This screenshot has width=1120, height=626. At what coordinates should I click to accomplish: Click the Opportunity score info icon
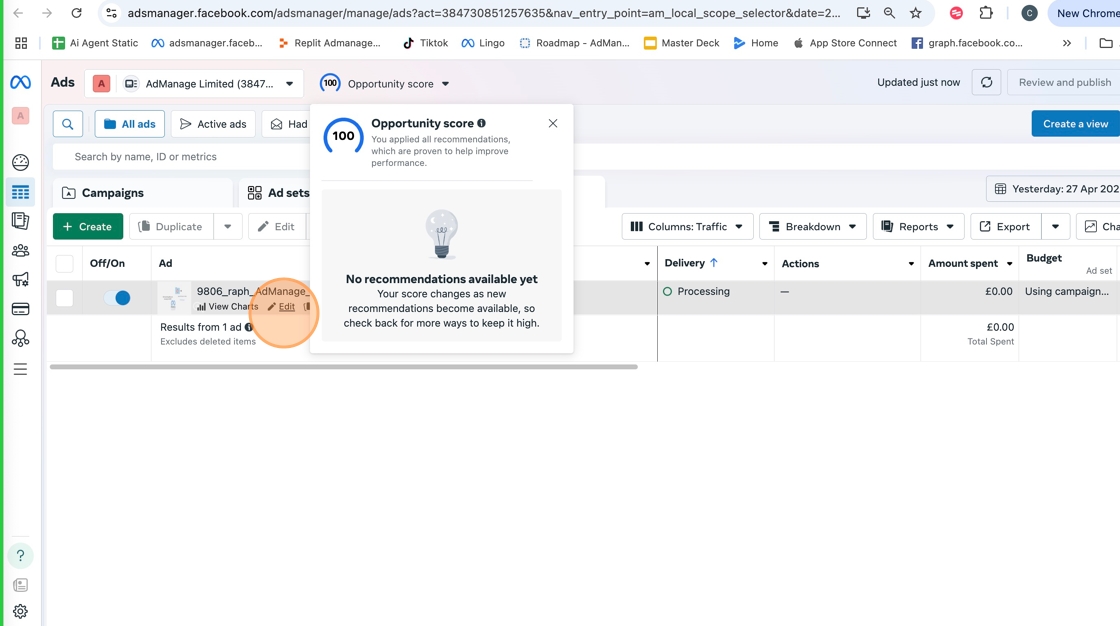click(481, 123)
